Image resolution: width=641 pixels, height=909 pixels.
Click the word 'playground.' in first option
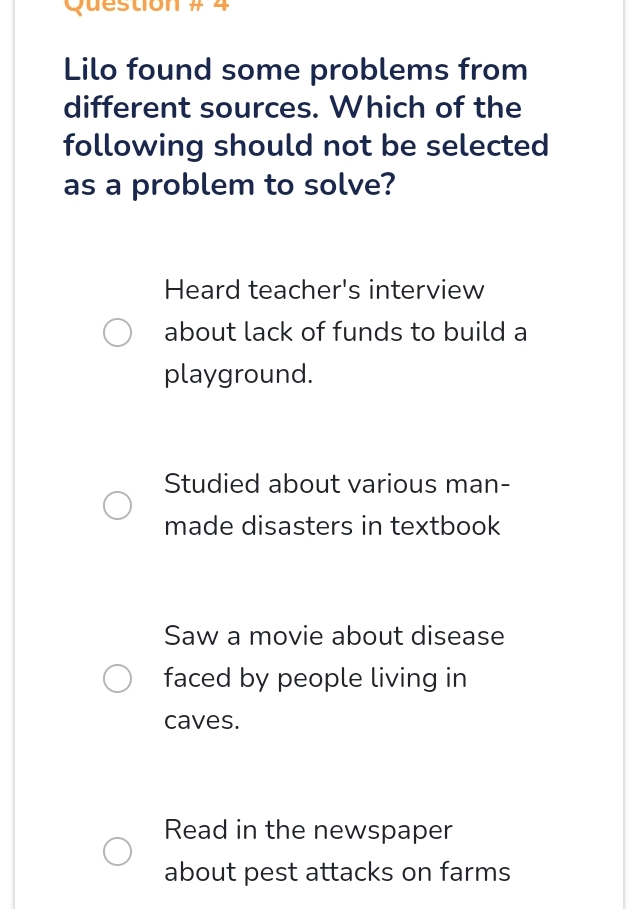(x=239, y=375)
